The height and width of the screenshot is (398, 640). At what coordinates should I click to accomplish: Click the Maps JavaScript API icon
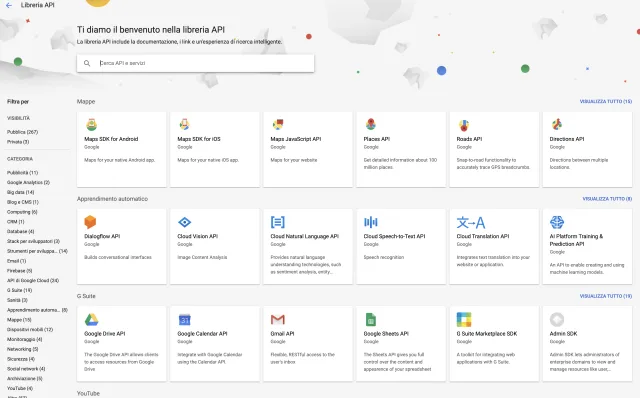click(x=278, y=124)
